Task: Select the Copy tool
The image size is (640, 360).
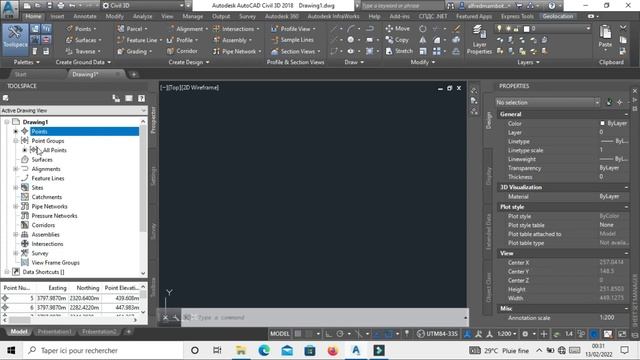Action: tap(397, 40)
